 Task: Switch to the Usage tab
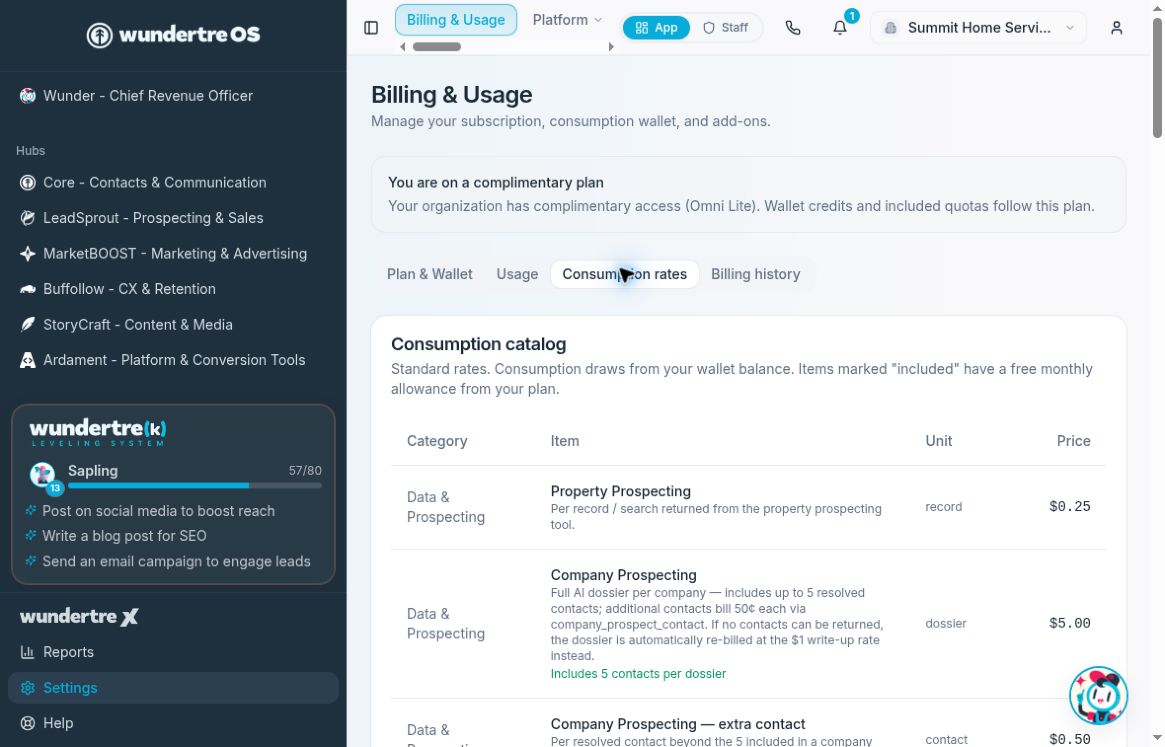coord(517,274)
